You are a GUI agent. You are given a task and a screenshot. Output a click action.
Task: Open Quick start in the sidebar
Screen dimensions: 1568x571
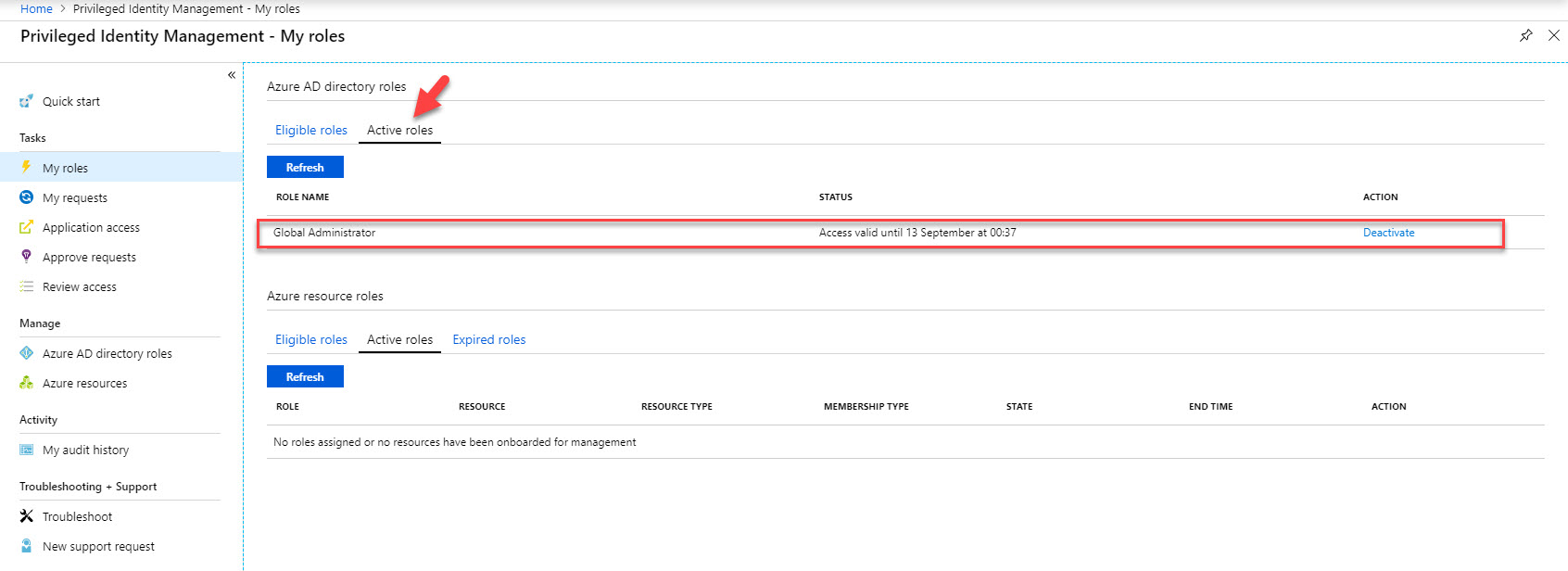coord(71,101)
